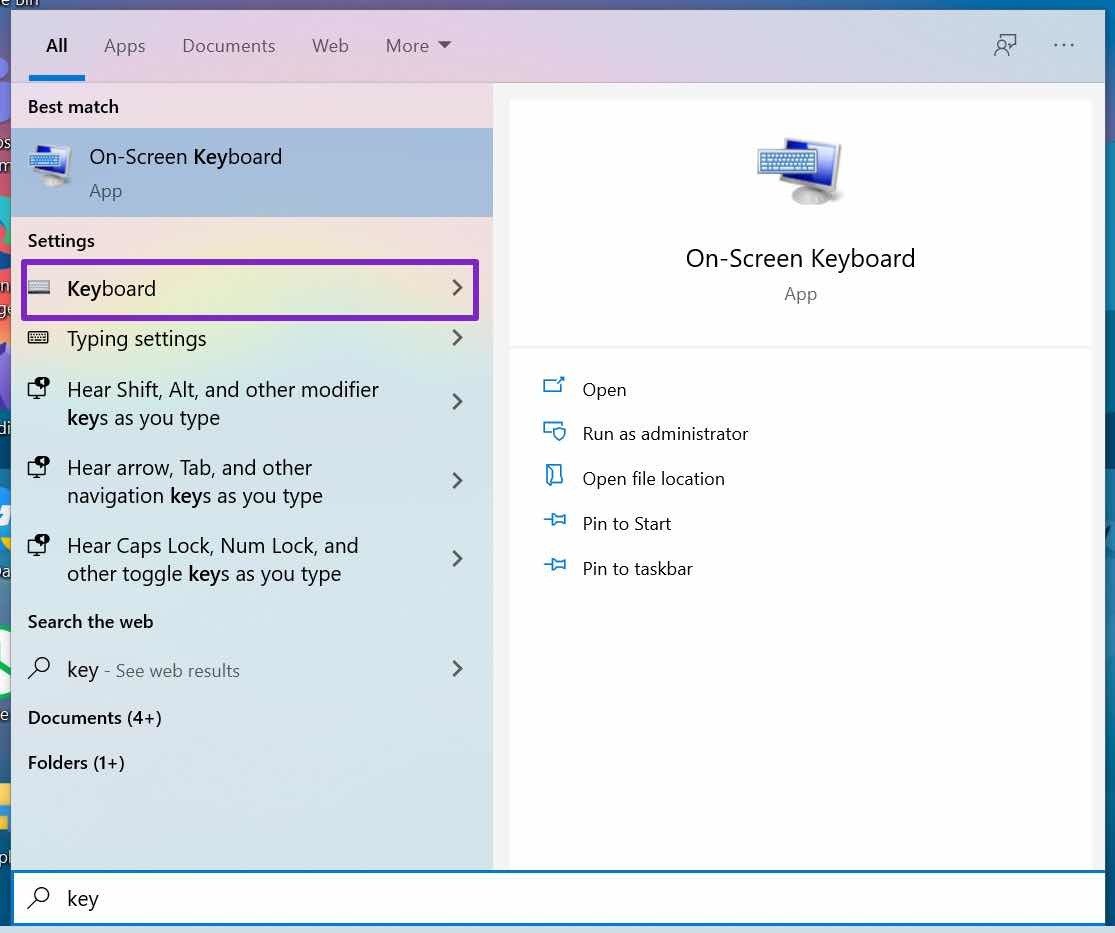Expand the Typing settings arrow
The image size is (1115, 933).
click(457, 338)
